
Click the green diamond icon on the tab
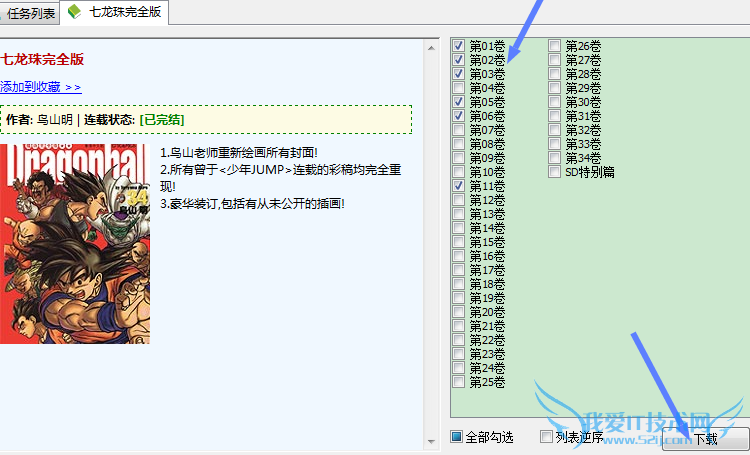click(74, 13)
